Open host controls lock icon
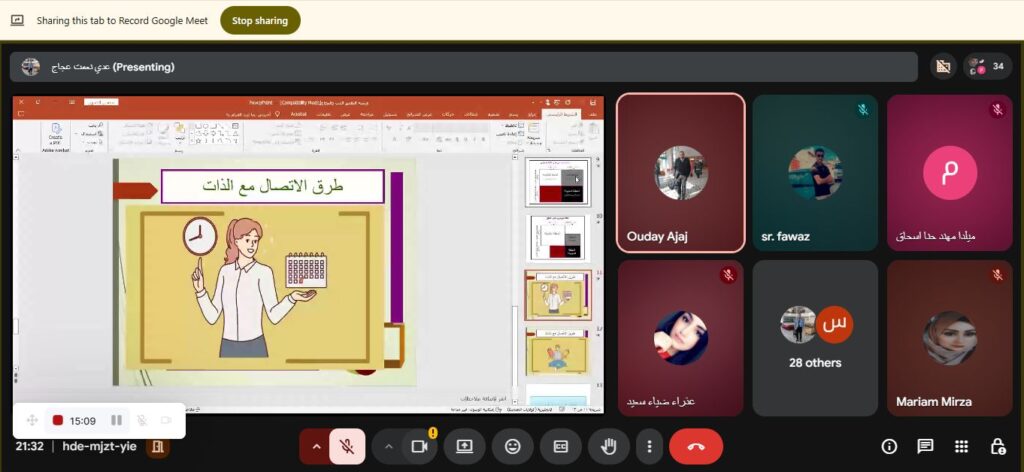The height and width of the screenshot is (472, 1024). click(x=997, y=446)
